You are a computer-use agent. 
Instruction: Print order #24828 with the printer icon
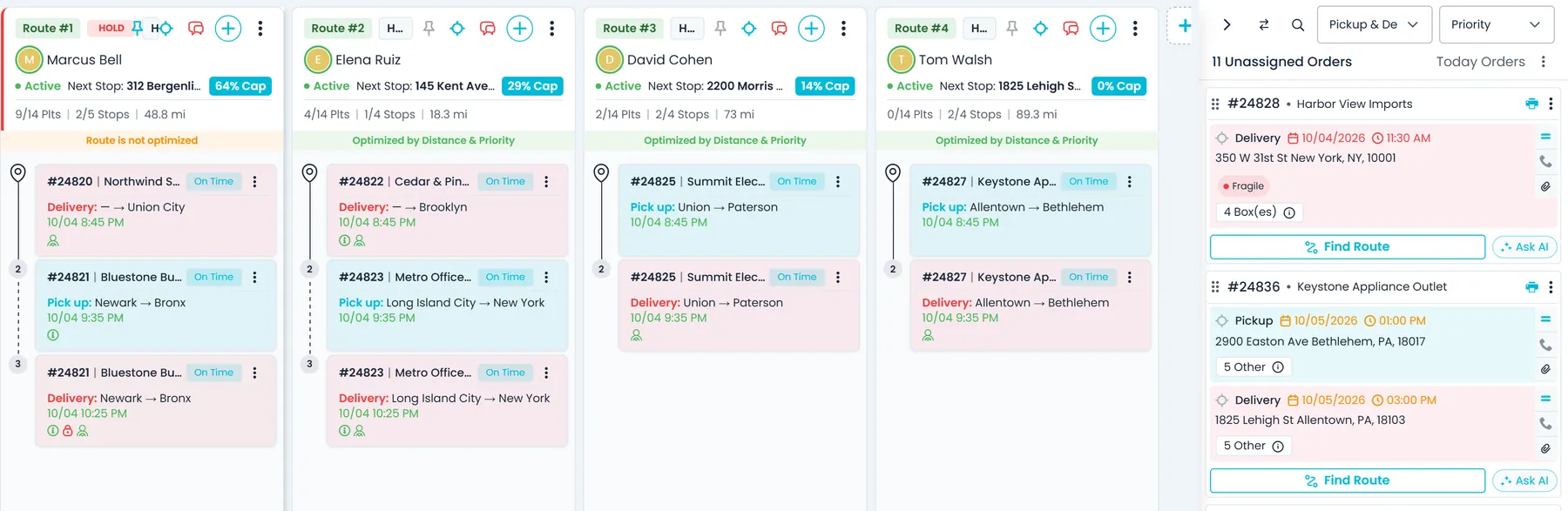coord(1531,104)
